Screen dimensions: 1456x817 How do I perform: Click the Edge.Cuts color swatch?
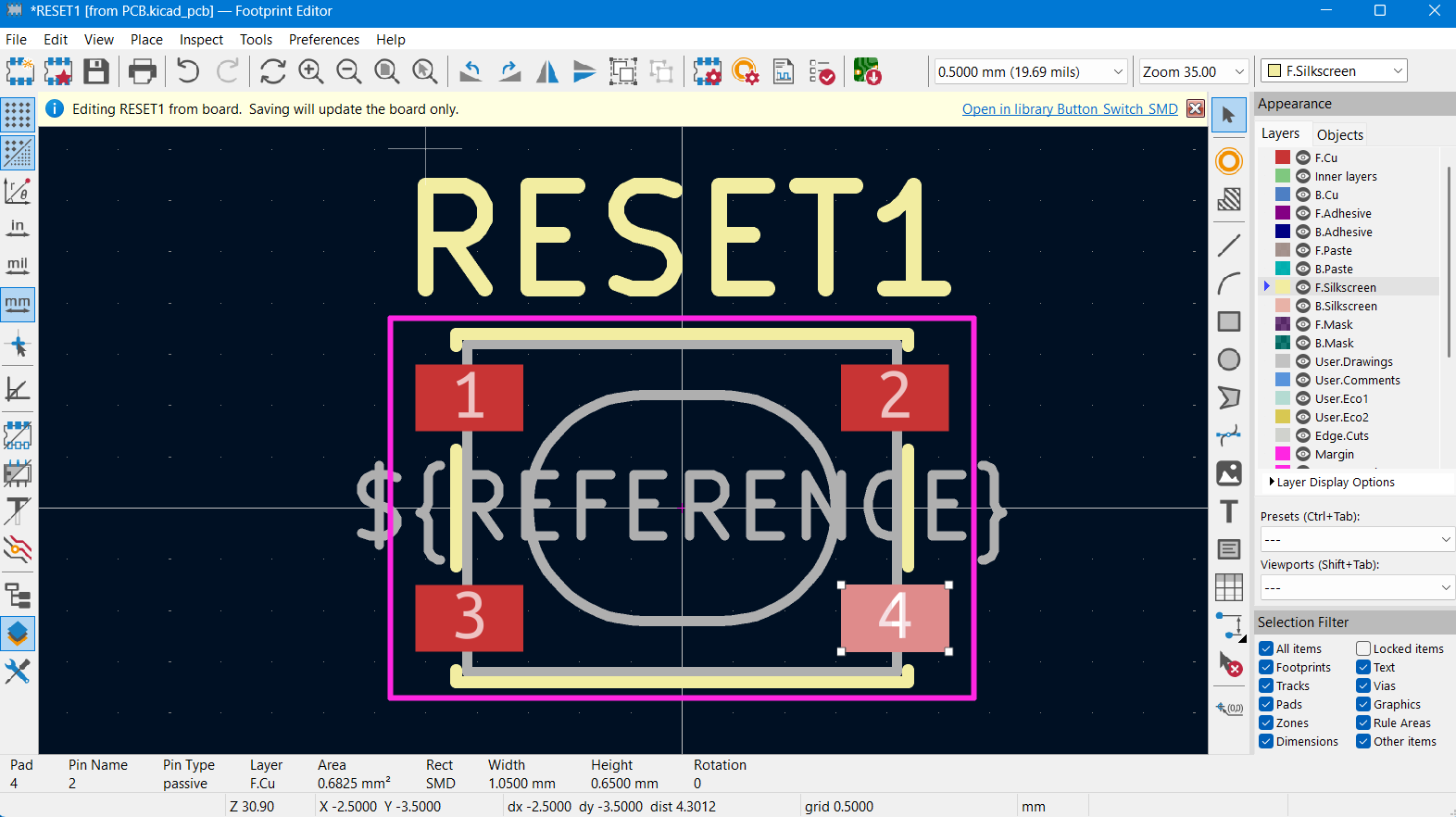coord(1283,436)
